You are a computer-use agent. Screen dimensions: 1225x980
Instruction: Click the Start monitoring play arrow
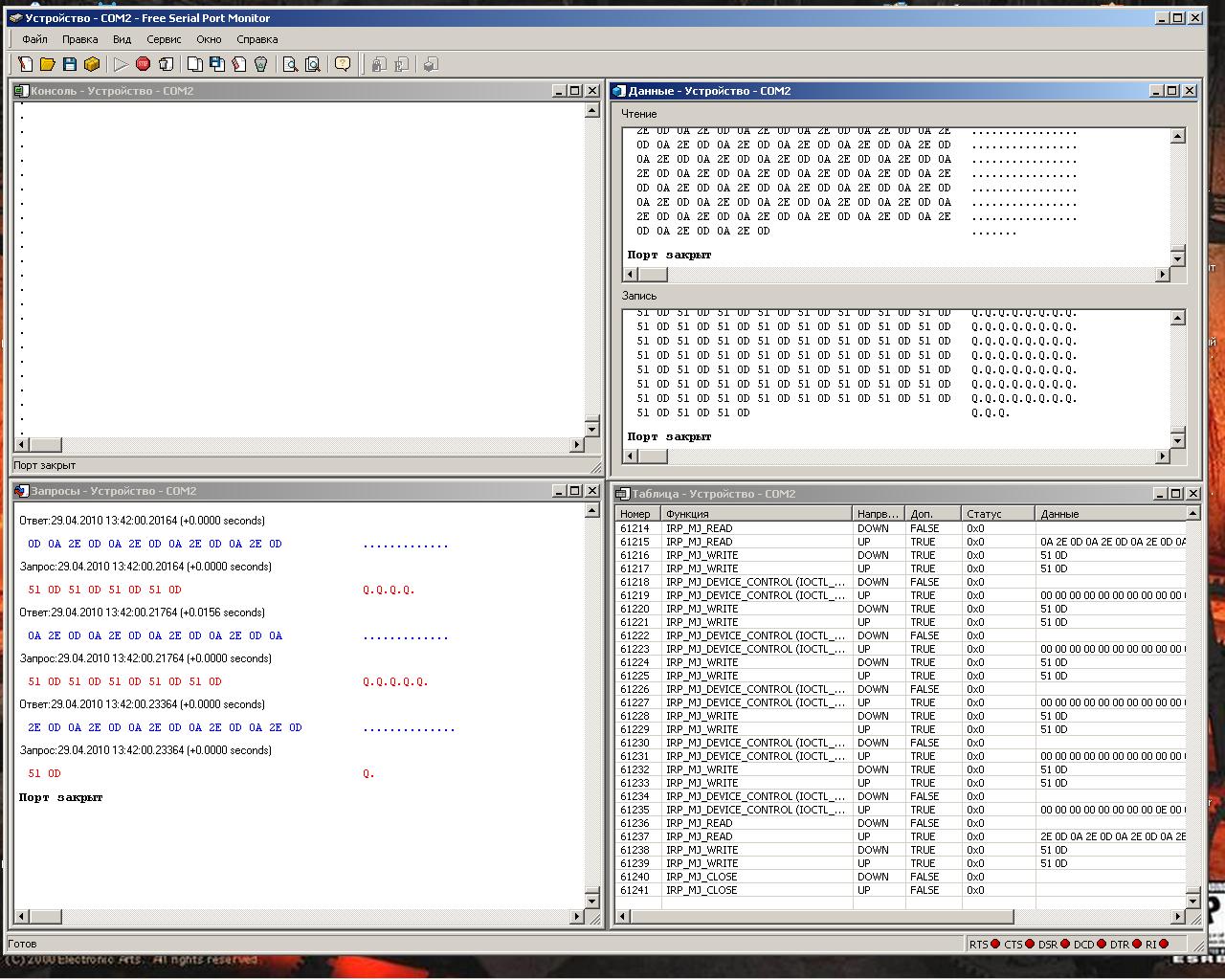[121, 64]
